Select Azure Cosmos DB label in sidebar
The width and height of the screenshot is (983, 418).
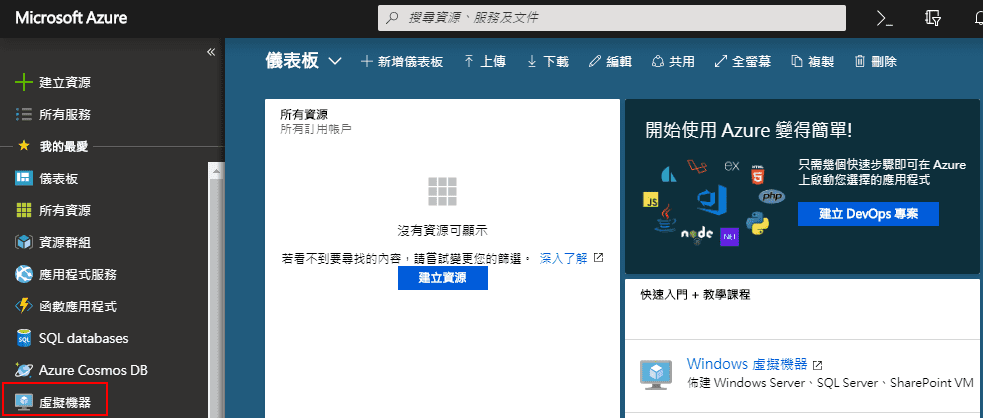click(x=93, y=370)
